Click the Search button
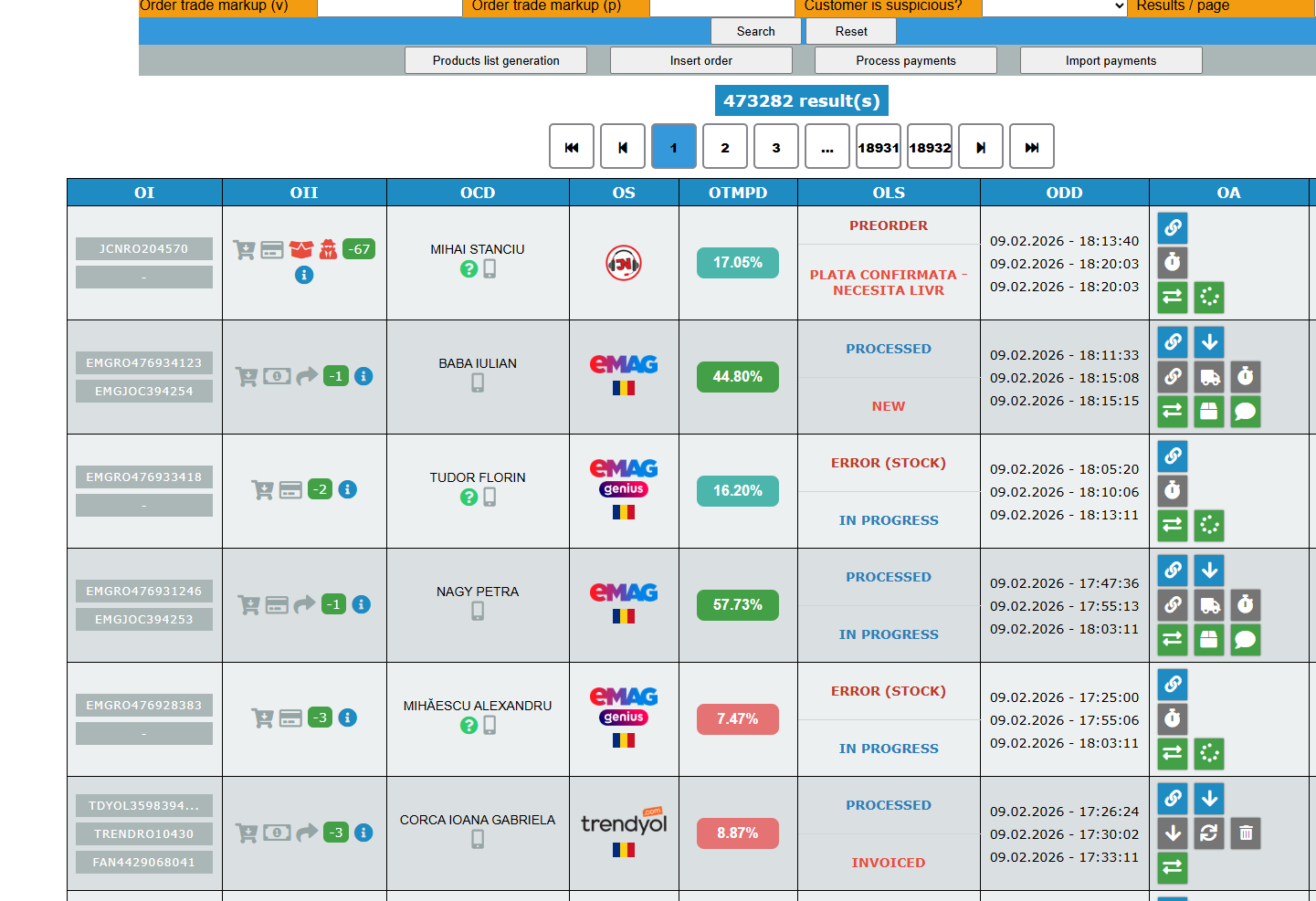1316x901 pixels. 756,31
